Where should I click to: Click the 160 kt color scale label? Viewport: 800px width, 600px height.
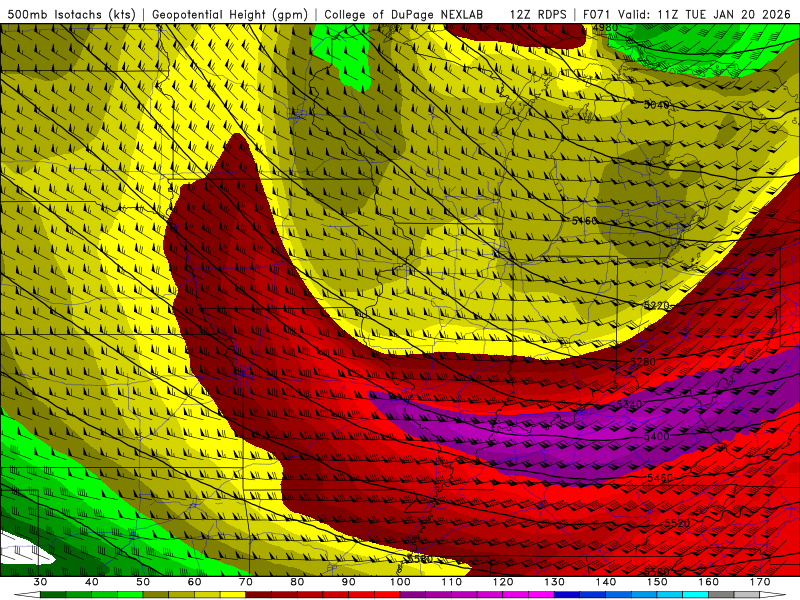tap(709, 582)
